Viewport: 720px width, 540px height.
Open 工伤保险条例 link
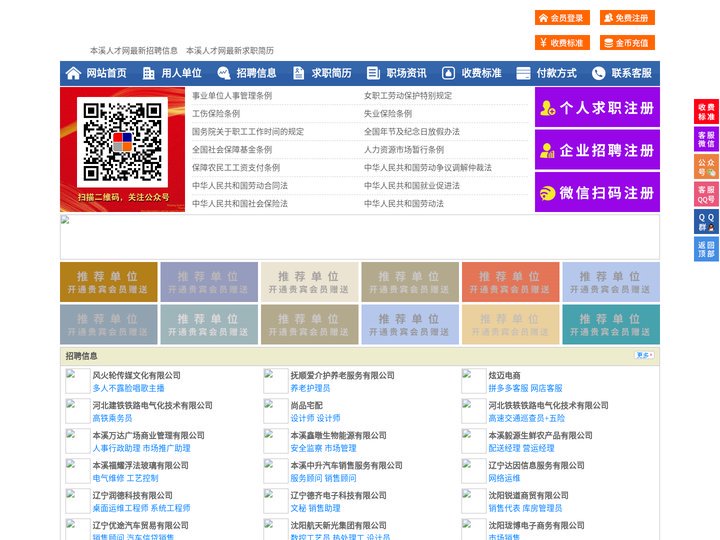point(216,113)
